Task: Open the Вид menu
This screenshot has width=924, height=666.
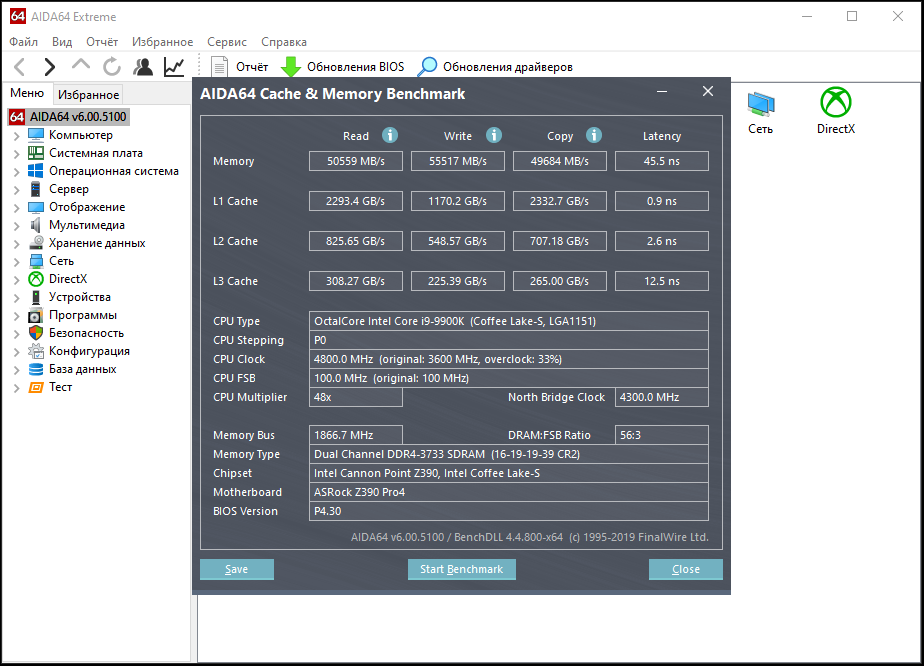Action: pyautogui.click(x=62, y=42)
